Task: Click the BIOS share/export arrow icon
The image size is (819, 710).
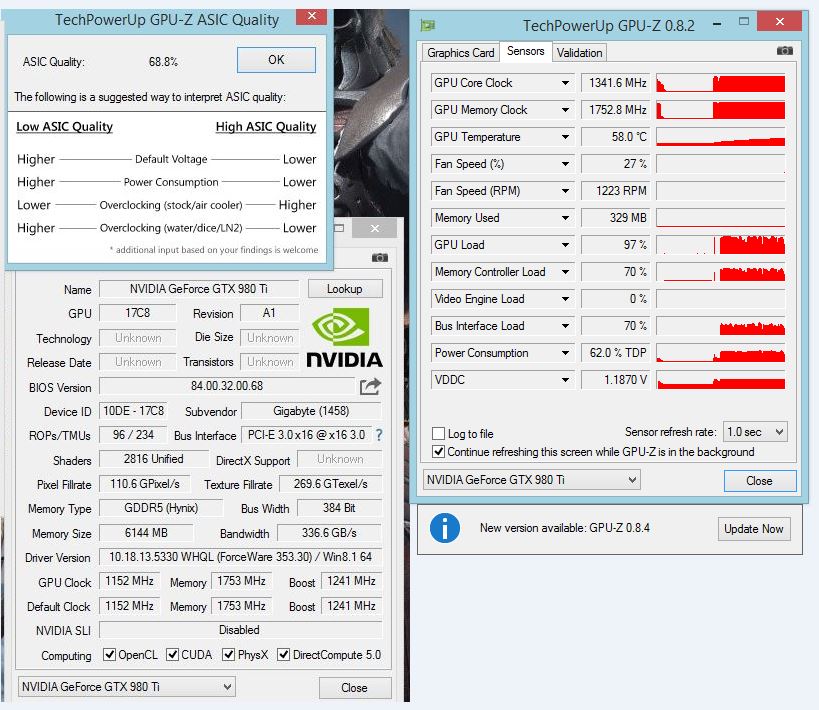Action: (370, 387)
